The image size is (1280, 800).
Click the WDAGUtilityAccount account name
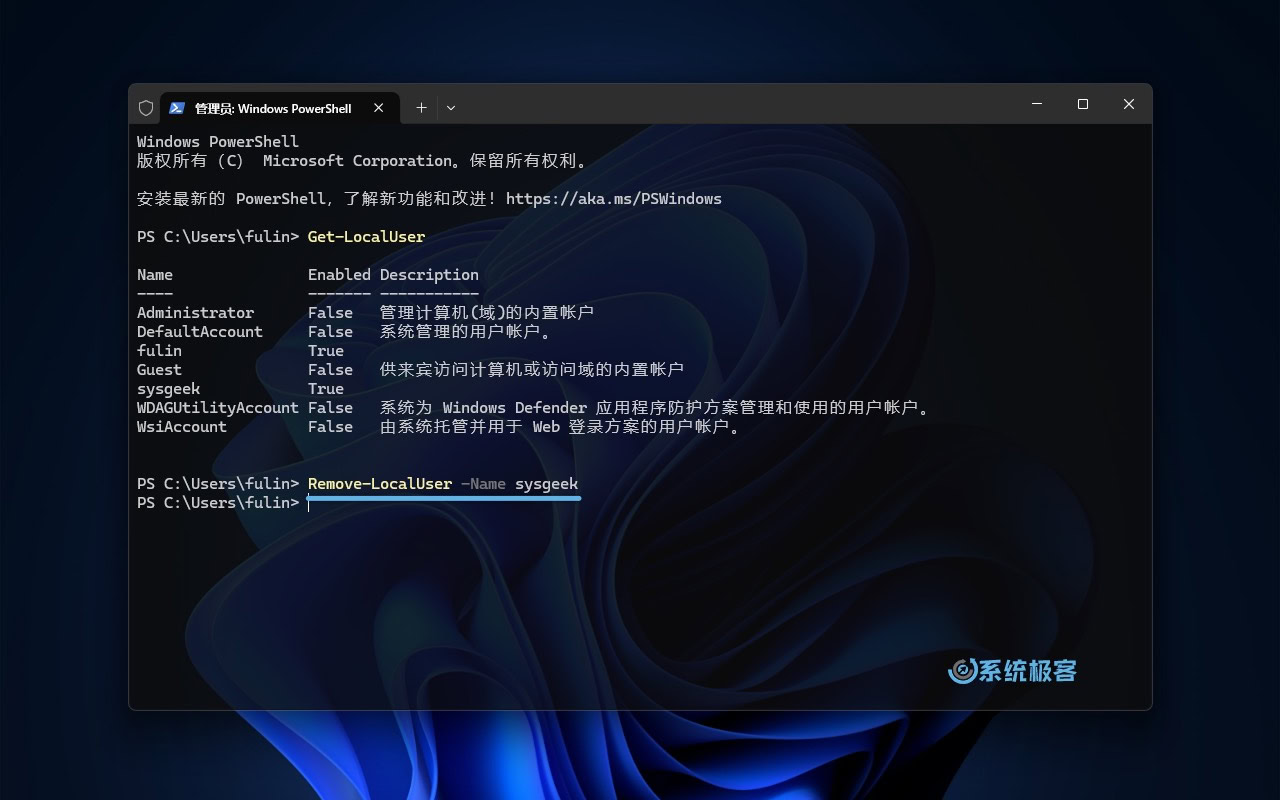[x=218, y=408]
